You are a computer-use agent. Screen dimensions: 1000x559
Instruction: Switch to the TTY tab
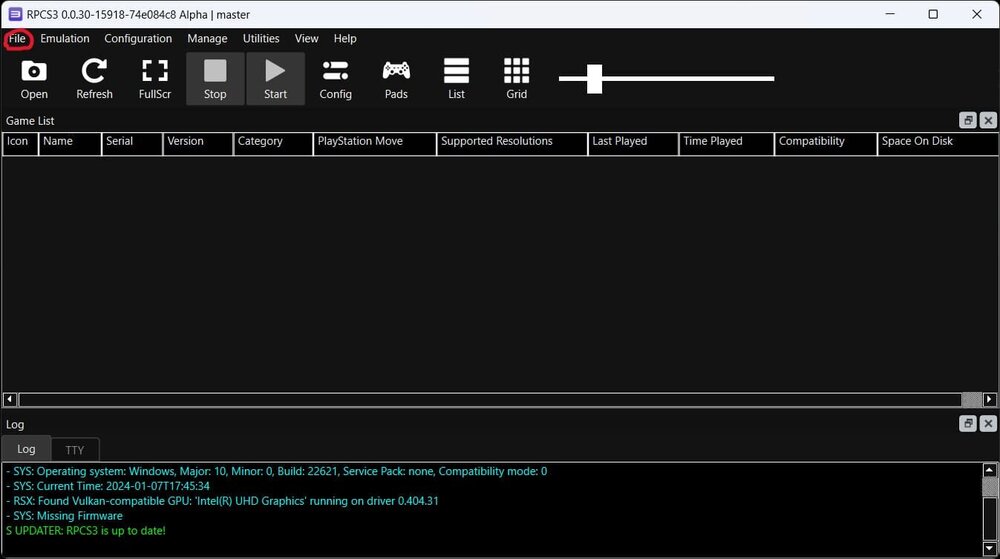click(75, 450)
